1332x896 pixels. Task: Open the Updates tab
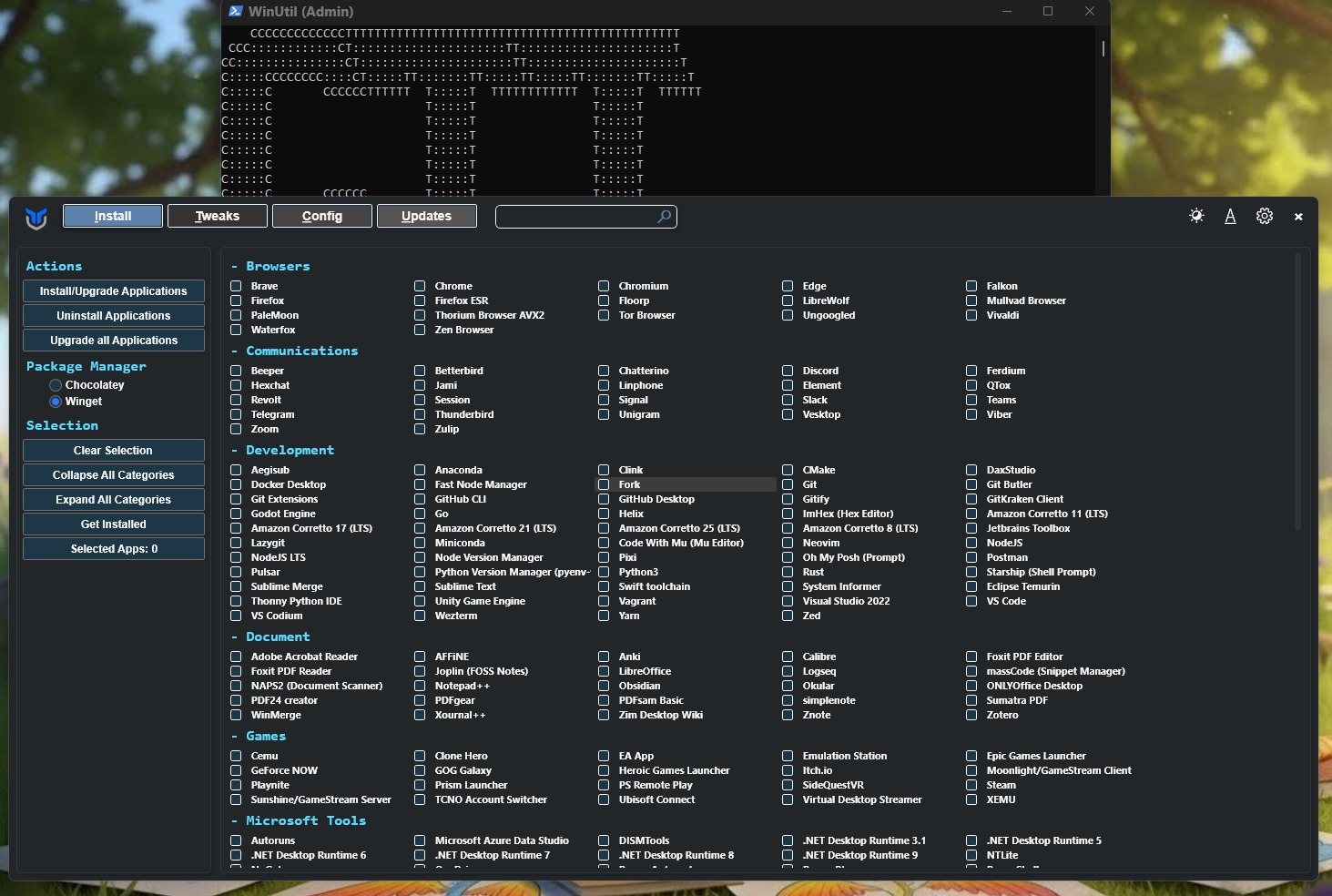tap(427, 216)
